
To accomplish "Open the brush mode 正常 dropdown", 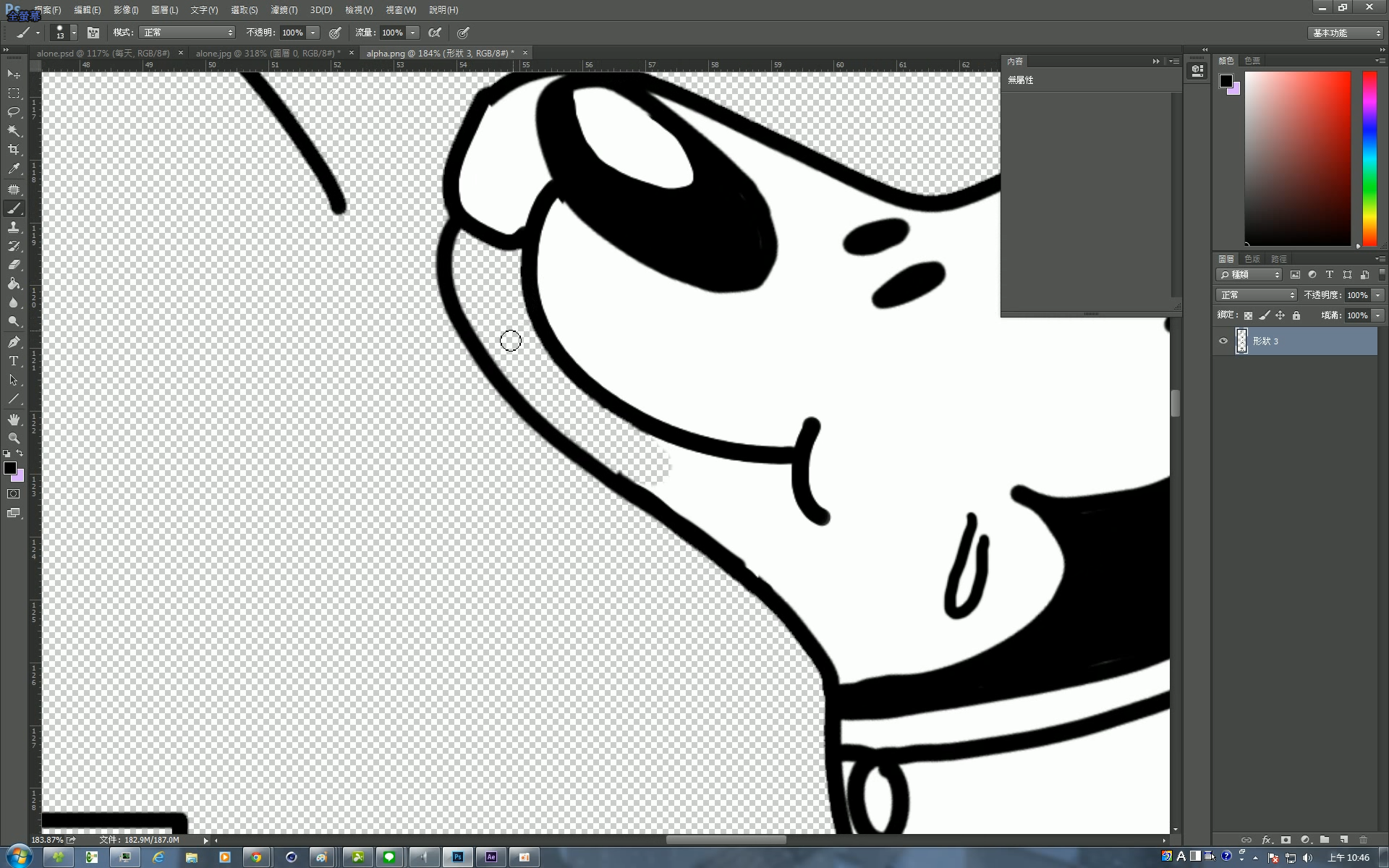I will (187, 33).
